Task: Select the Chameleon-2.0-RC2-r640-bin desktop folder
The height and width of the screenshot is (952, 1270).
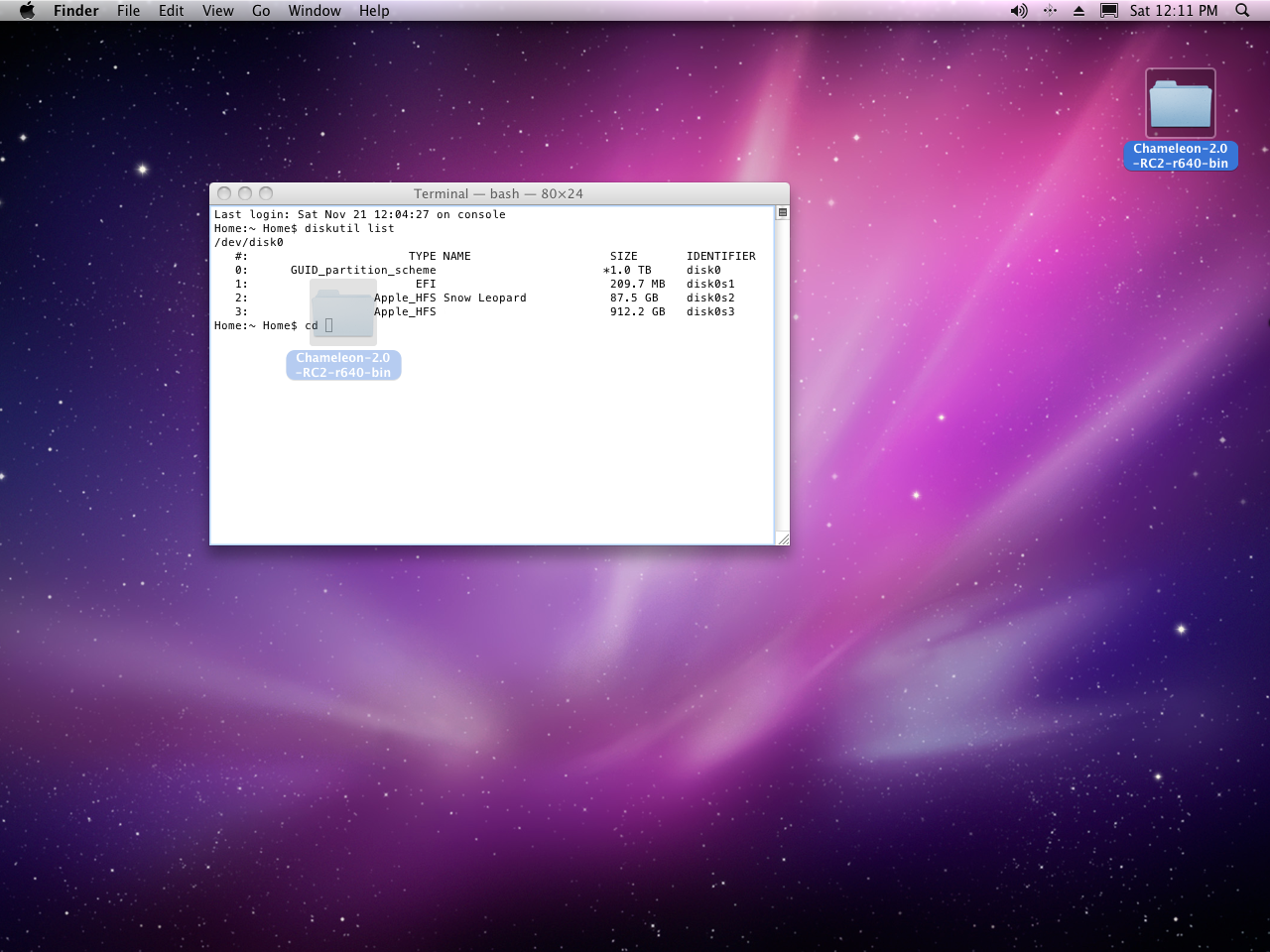Action: [x=1181, y=103]
